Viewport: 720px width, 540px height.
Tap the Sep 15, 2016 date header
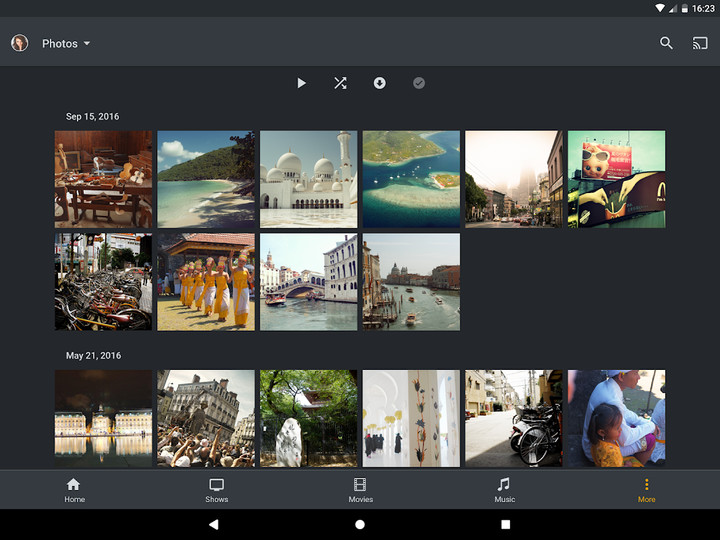(92, 117)
